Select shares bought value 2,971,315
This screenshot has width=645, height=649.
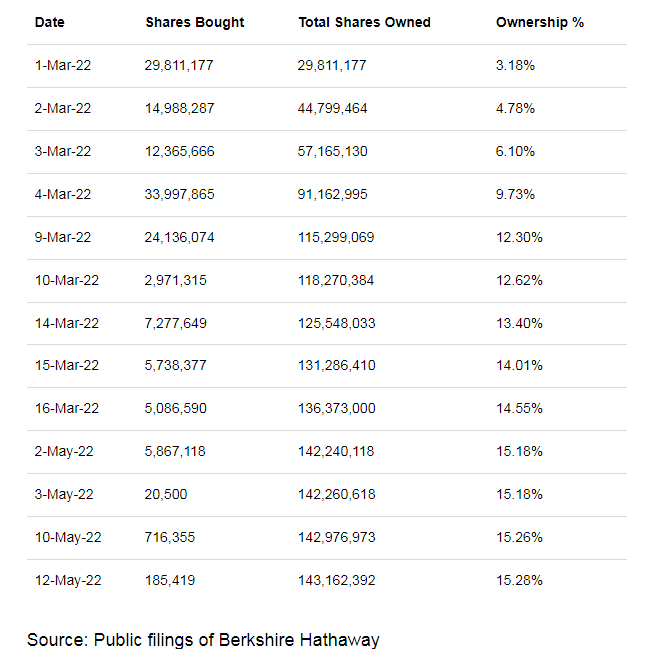click(175, 280)
